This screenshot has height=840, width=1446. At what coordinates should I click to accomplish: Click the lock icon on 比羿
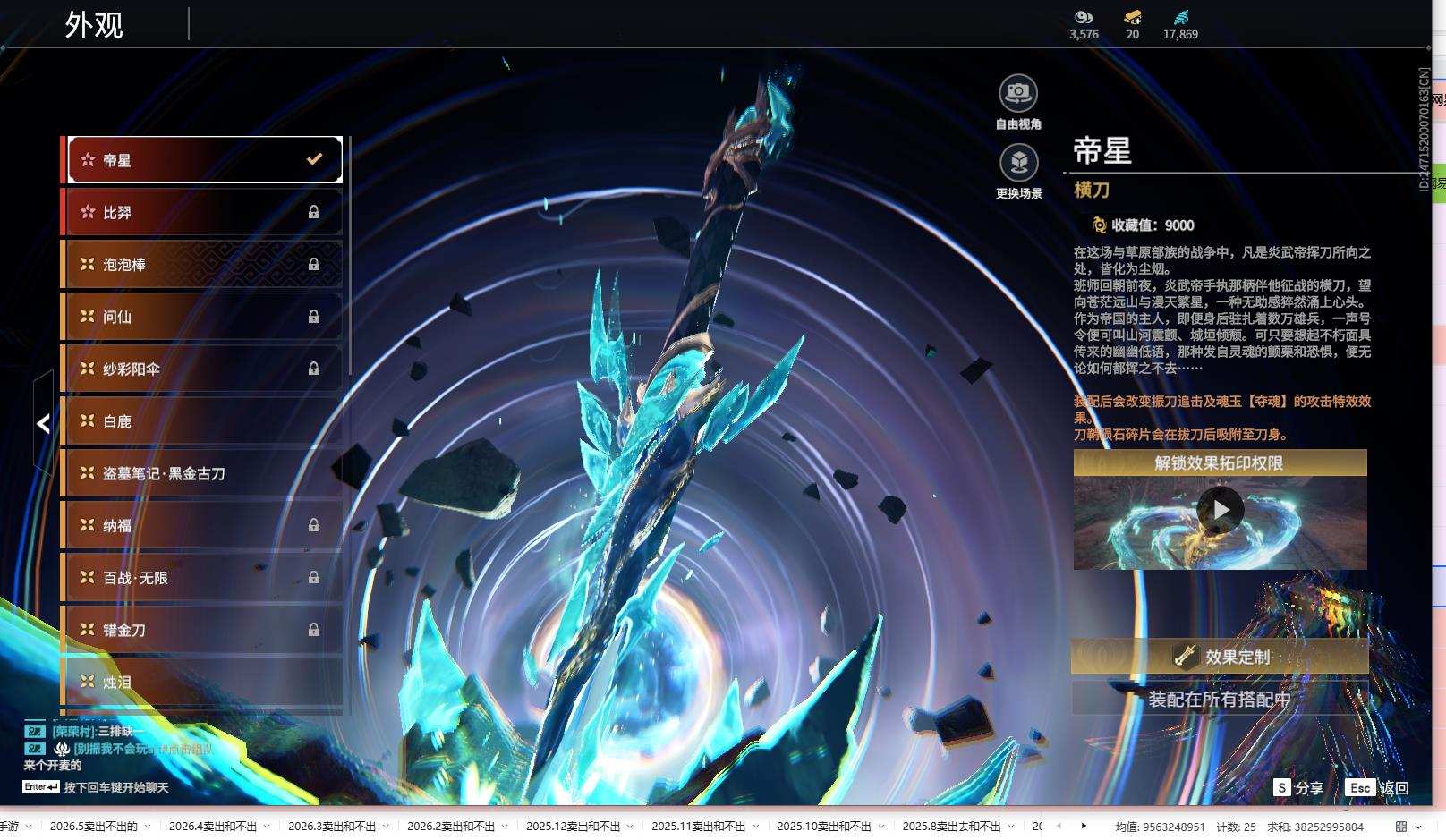tap(314, 212)
